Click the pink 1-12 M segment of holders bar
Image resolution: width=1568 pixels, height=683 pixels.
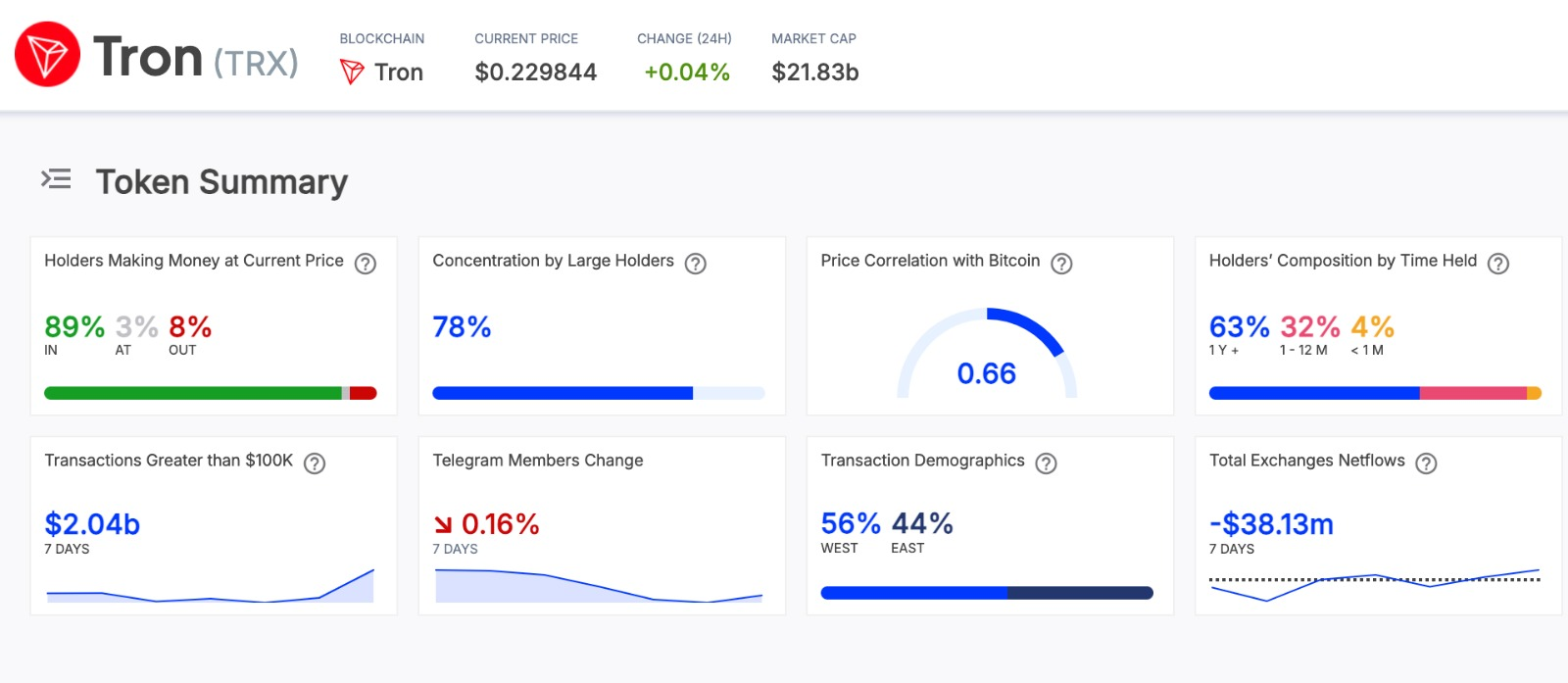click(x=1473, y=393)
